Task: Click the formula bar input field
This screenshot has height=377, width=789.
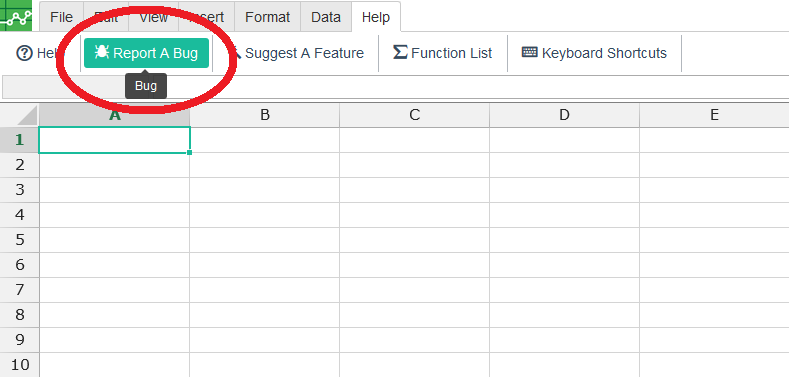Action: point(396,88)
